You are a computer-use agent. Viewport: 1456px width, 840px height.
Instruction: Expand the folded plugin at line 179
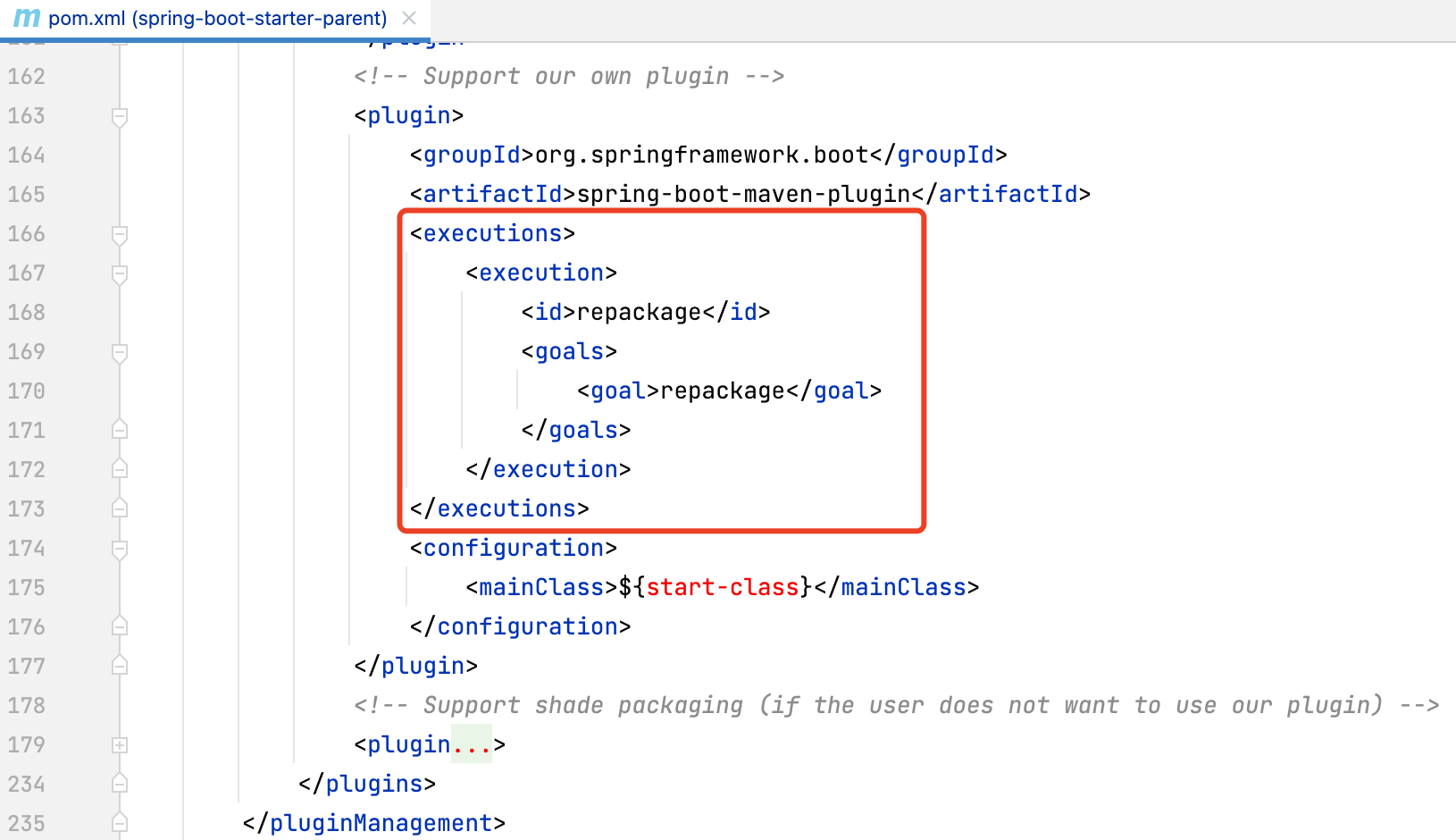click(120, 744)
